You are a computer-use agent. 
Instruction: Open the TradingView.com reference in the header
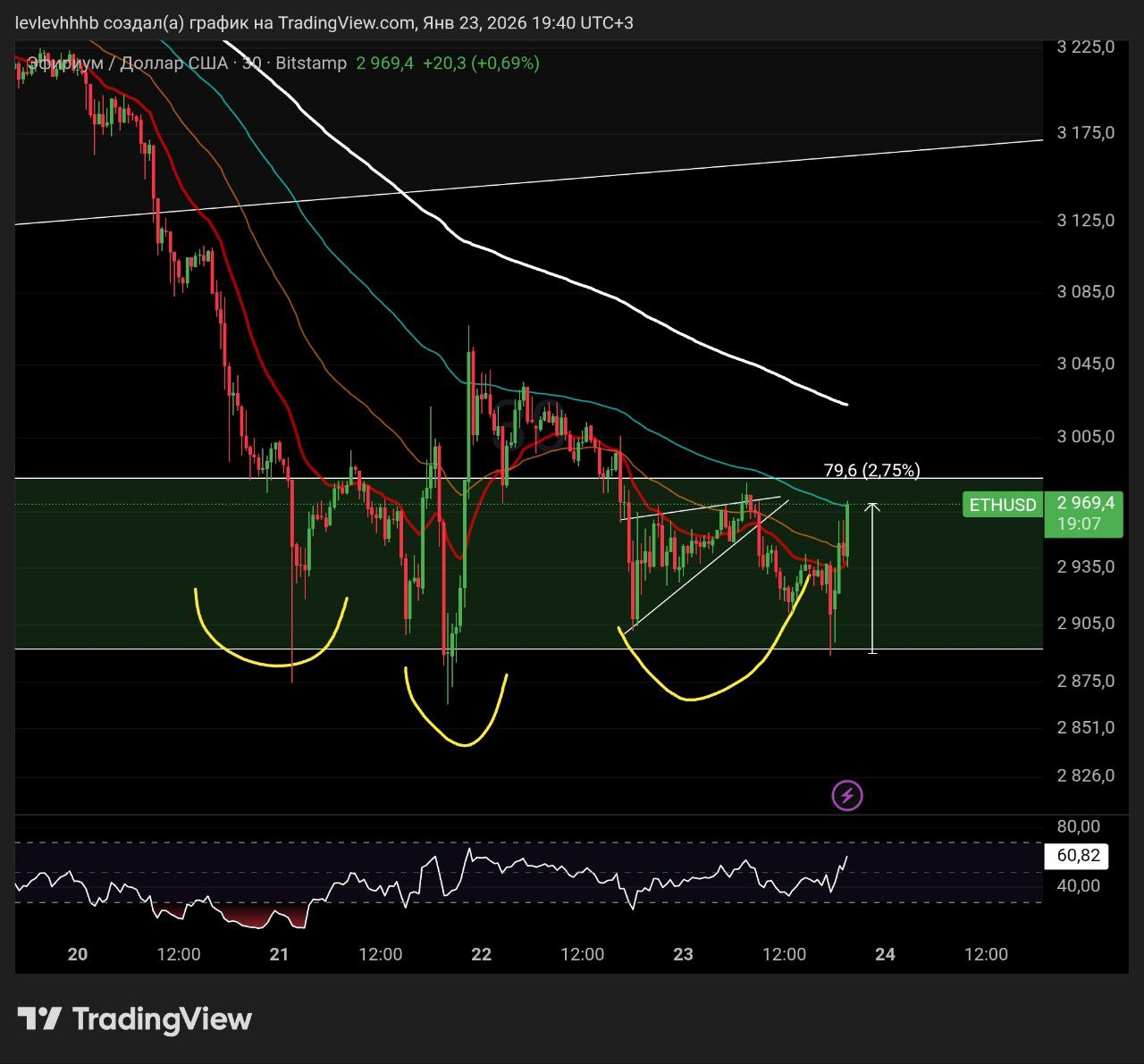click(x=347, y=23)
